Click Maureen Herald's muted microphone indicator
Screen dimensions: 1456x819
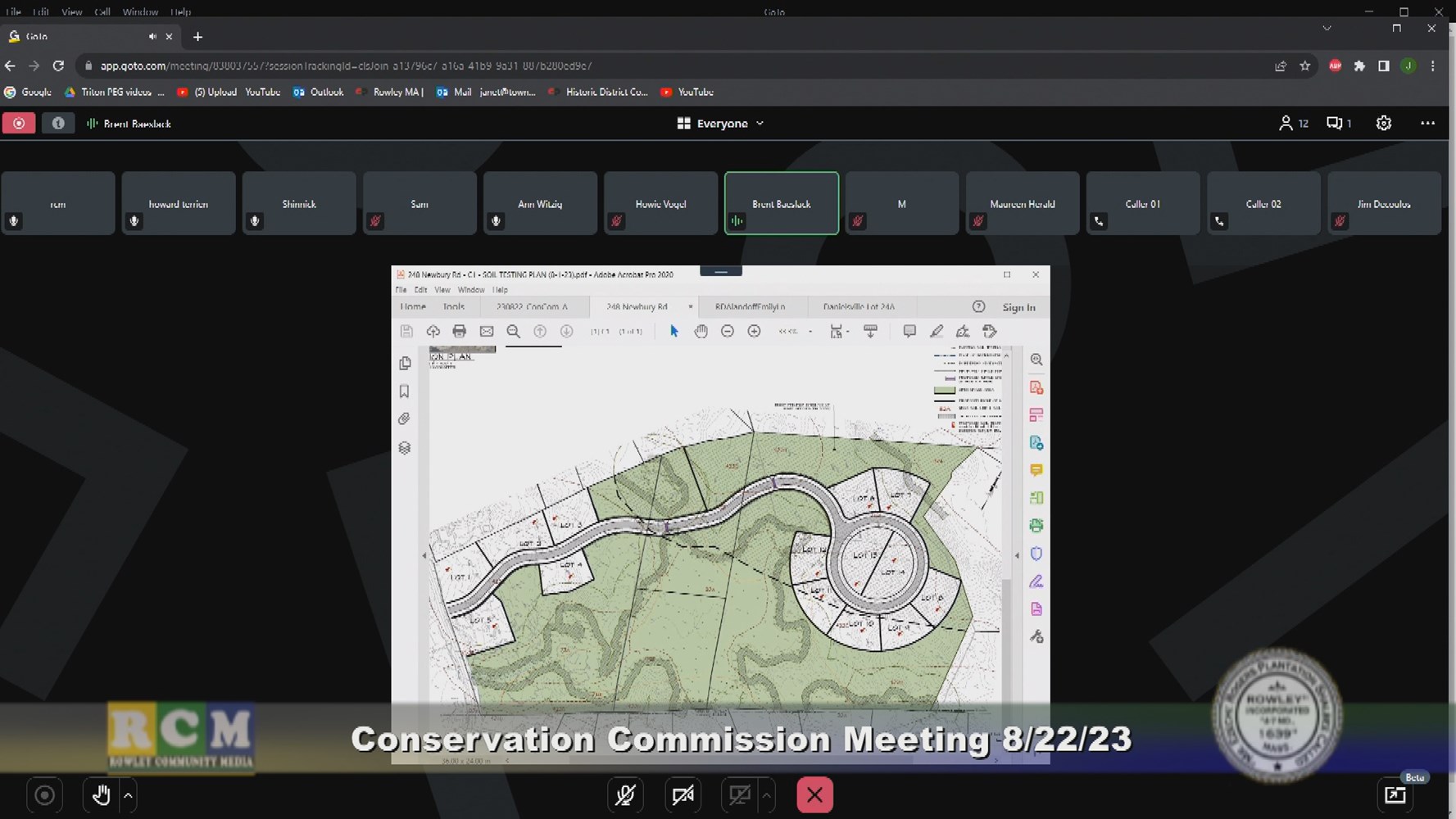(x=977, y=221)
